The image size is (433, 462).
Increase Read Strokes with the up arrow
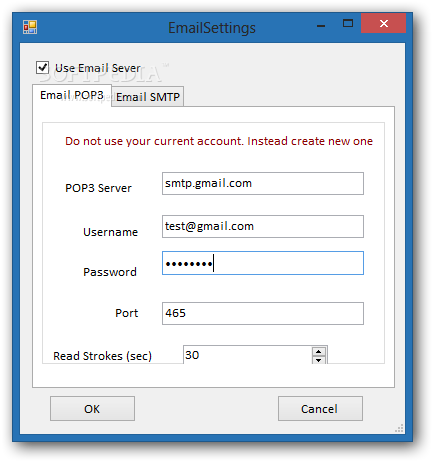click(319, 352)
